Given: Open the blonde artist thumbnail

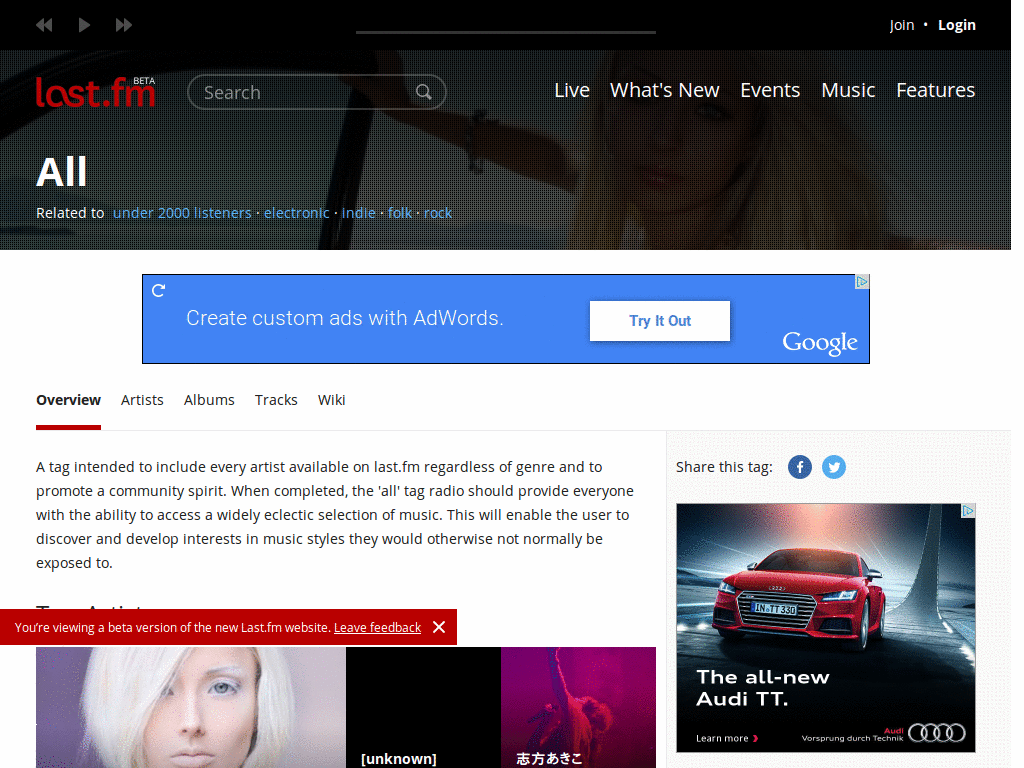Looking at the screenshot, I should tap(191, 707).
